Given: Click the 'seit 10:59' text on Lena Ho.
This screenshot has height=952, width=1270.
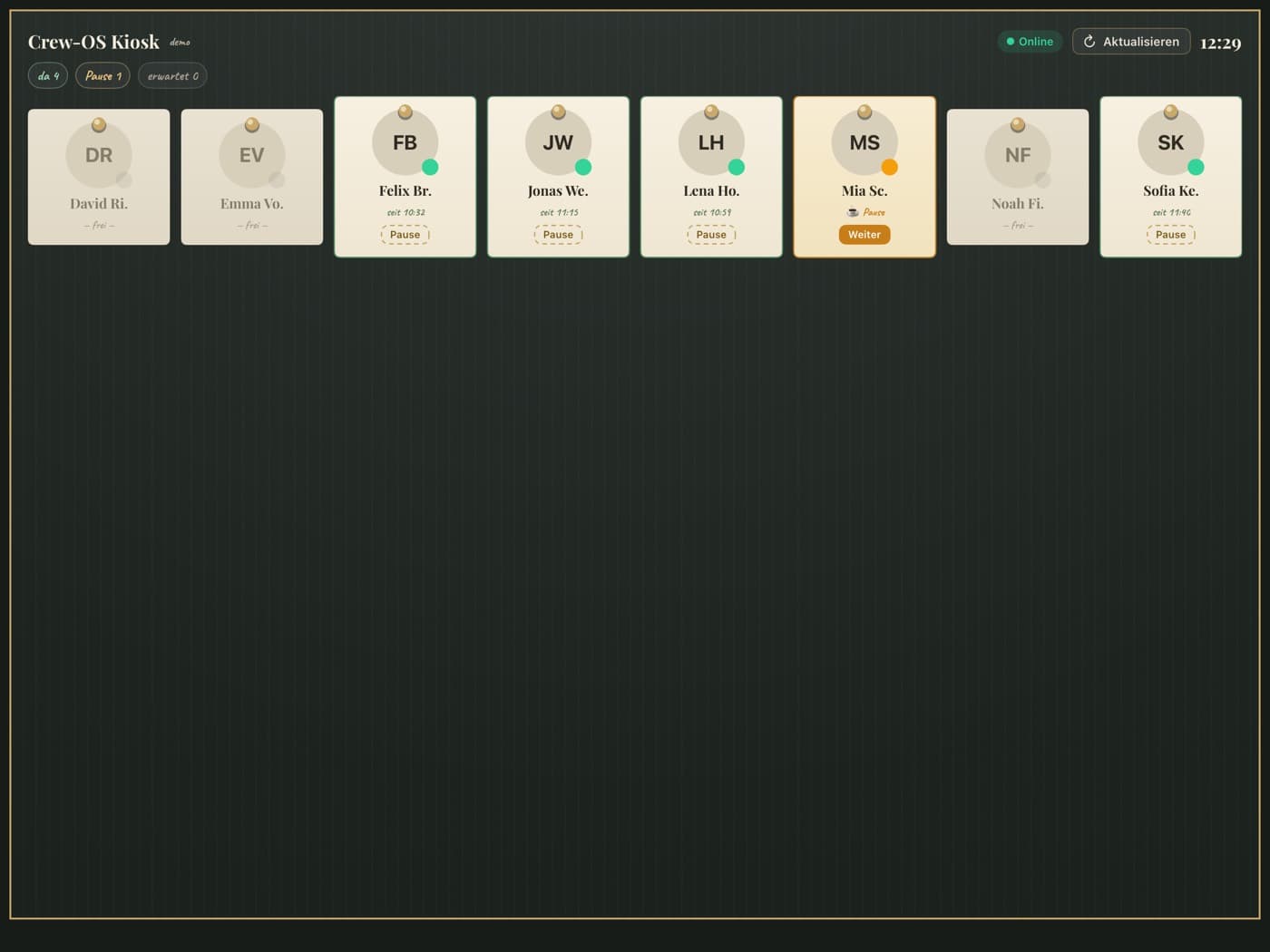Looking at the screenshot, I should [x=712, y=212].
